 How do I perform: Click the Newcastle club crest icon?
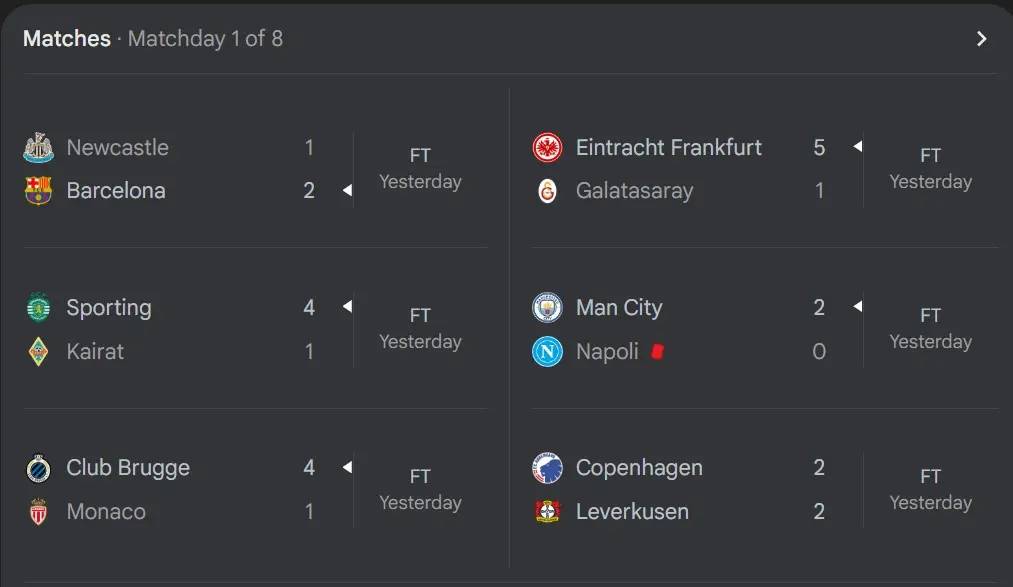[38, 148]
